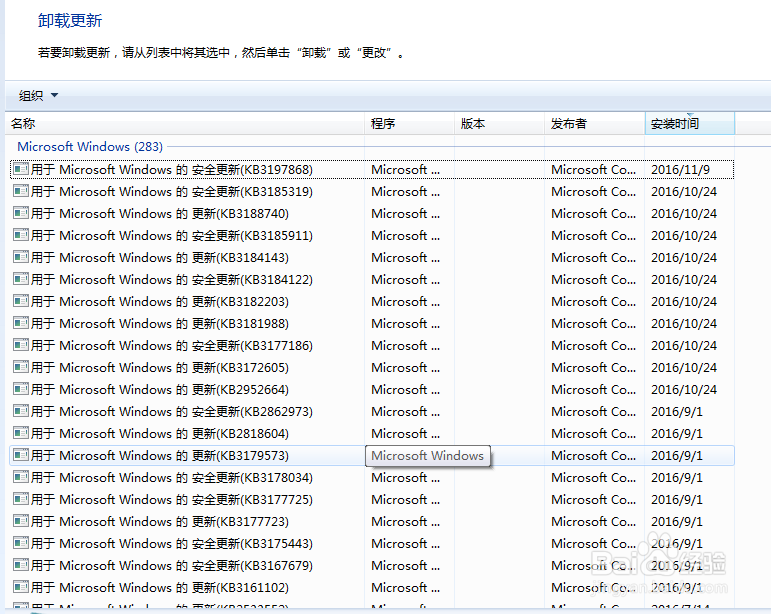Click the update icon for KB3184143
Viewport: 771px width, 614px height.
point(21,257)
